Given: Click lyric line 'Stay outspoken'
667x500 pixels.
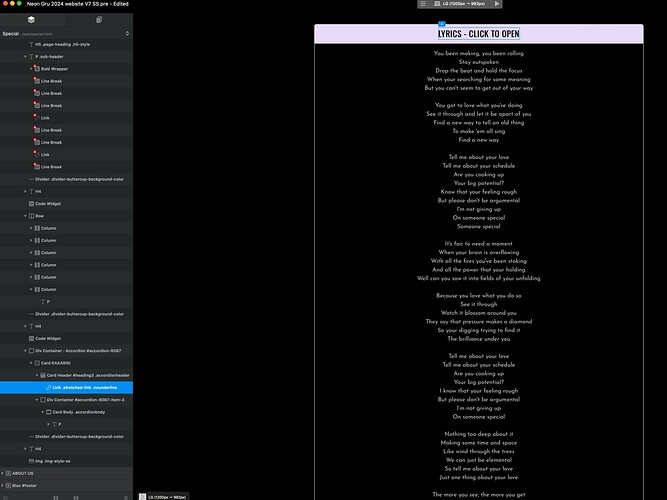Looking at the screenshot, I should coord(479,62).
